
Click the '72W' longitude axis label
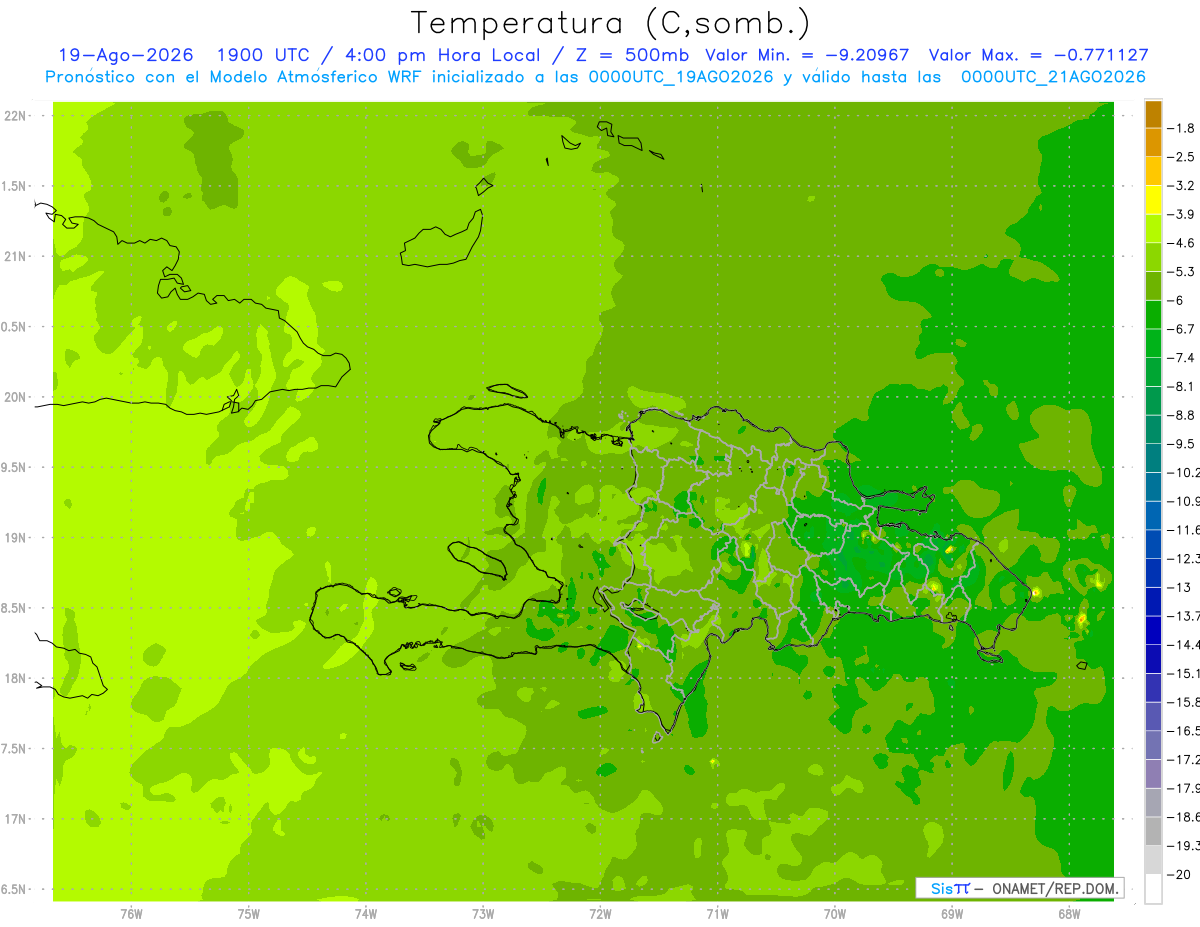(x=600, y=914)
